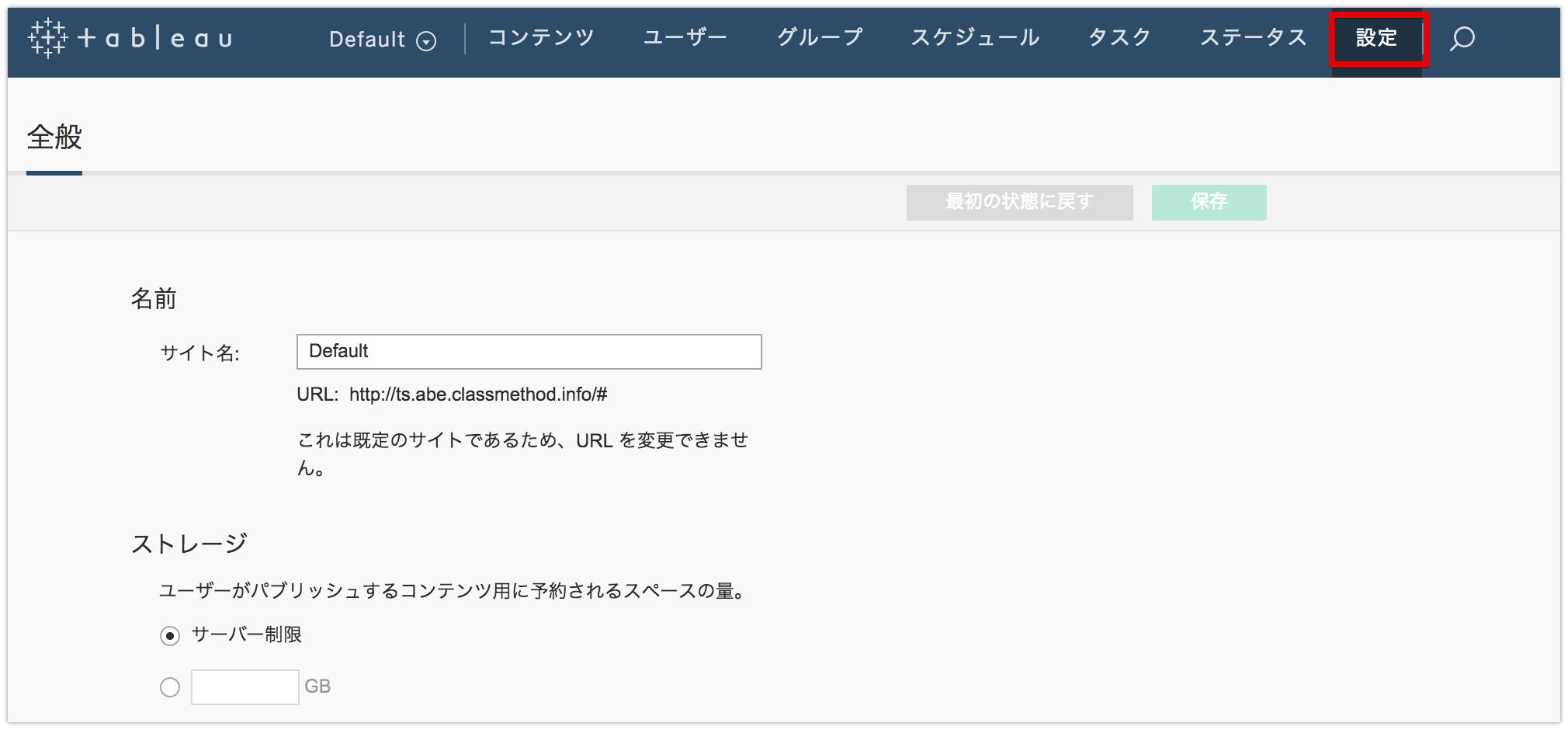This screenshot has width=1568, height=730.
Task: Select the custom GB storage limit option
Action: pyautogui.click(x=169, y=687)
